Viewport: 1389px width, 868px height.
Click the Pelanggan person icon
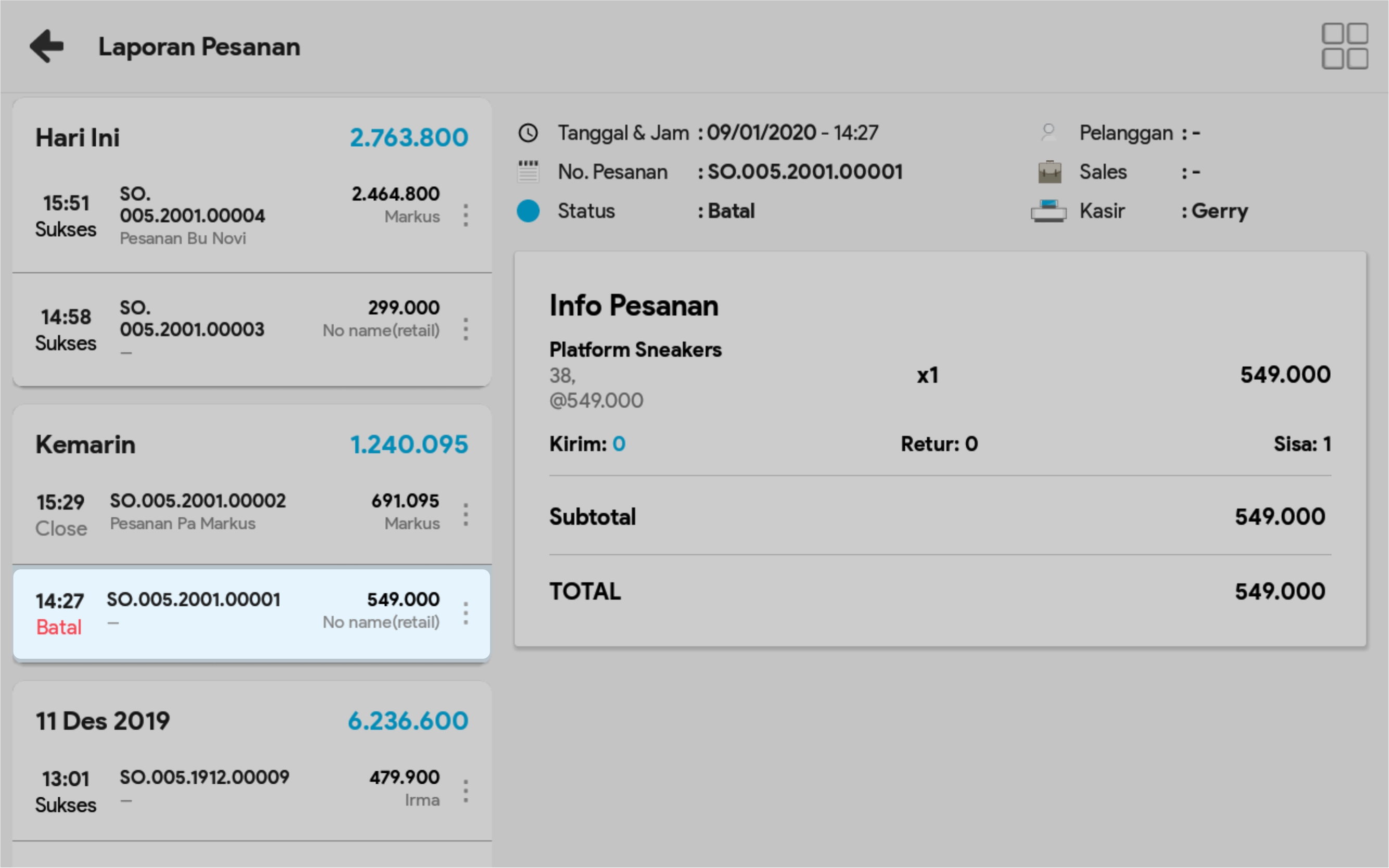pos(1049,133)
